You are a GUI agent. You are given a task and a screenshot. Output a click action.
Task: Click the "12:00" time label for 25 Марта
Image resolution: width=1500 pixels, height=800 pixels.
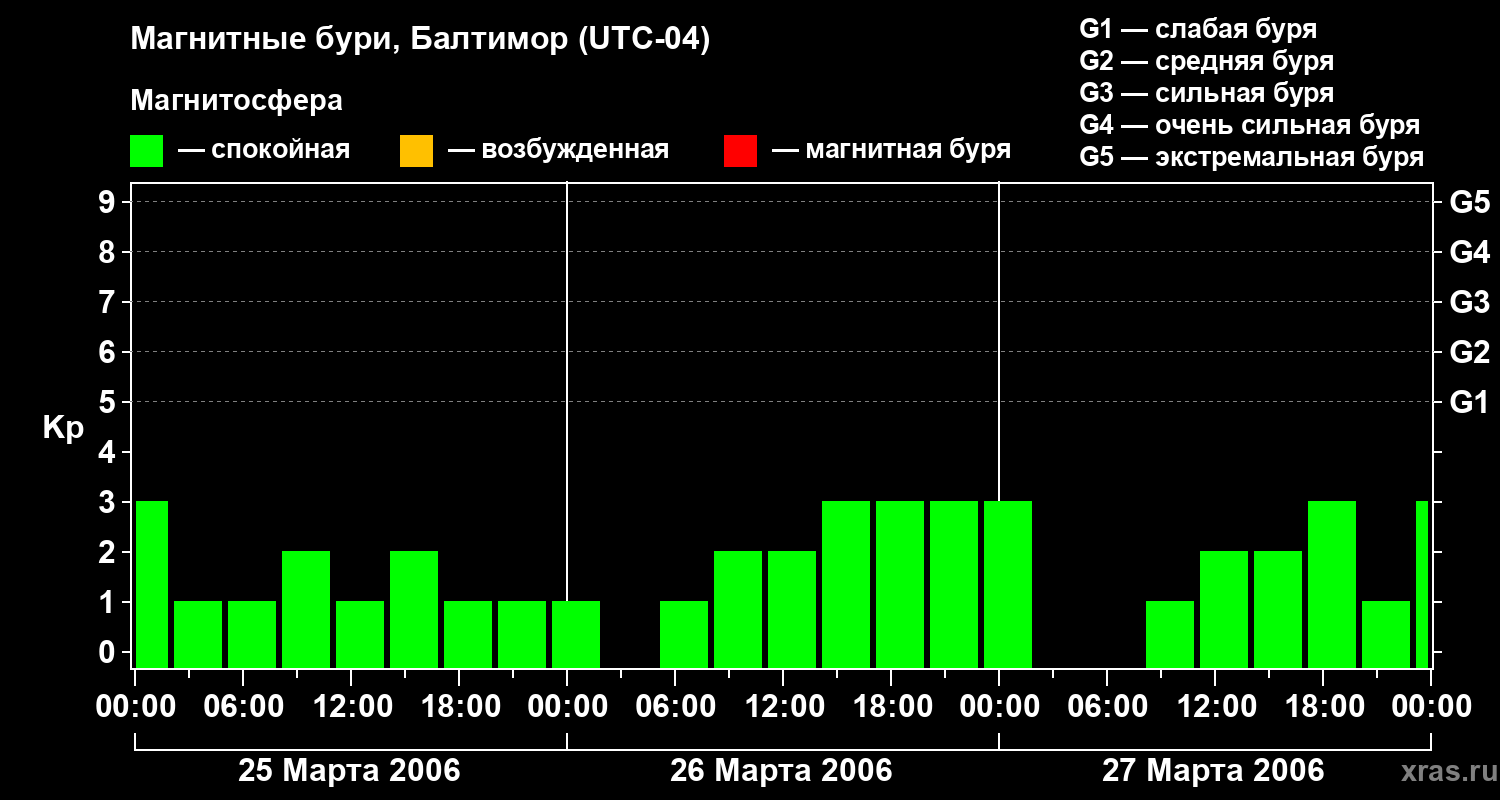[351, 706]
